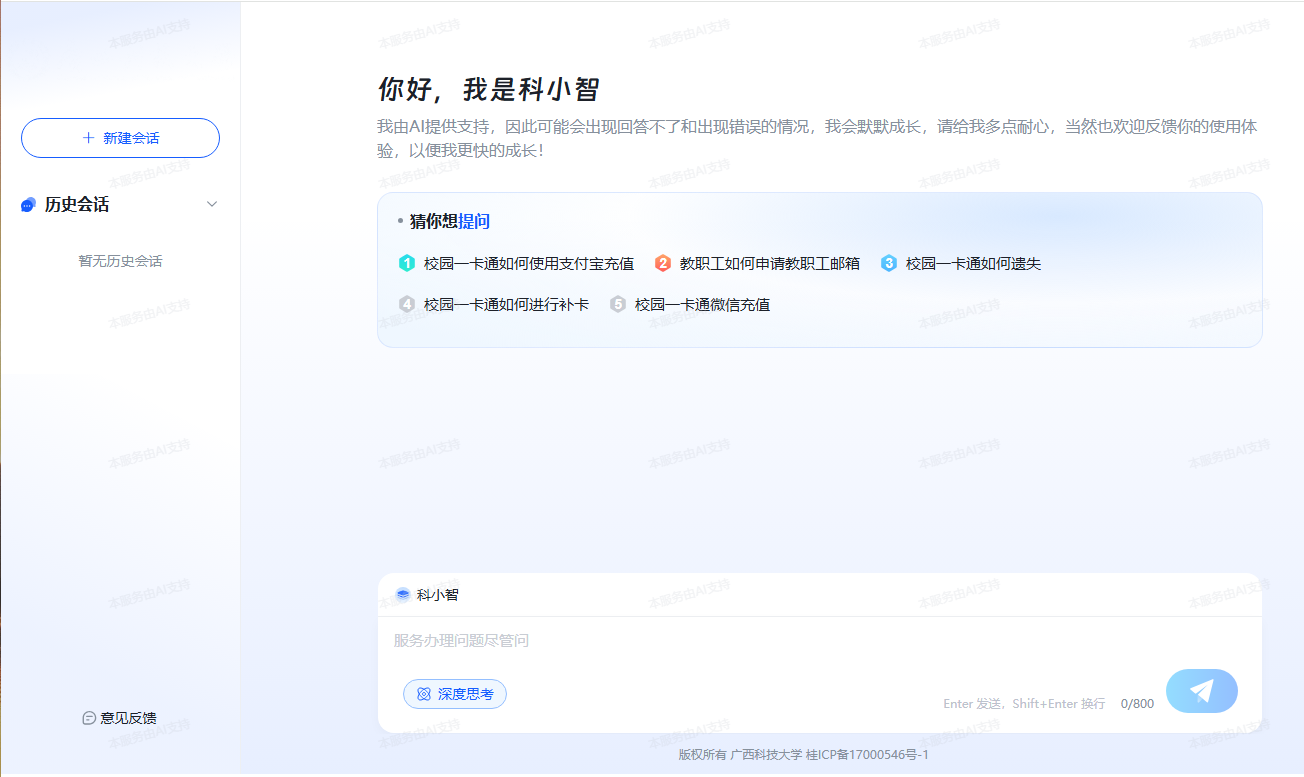The width and height of the screenshot is (1304, 777).
Task: Open the 桂ICP备17000546号-1 footer link
Action: (x=867, y=755)
